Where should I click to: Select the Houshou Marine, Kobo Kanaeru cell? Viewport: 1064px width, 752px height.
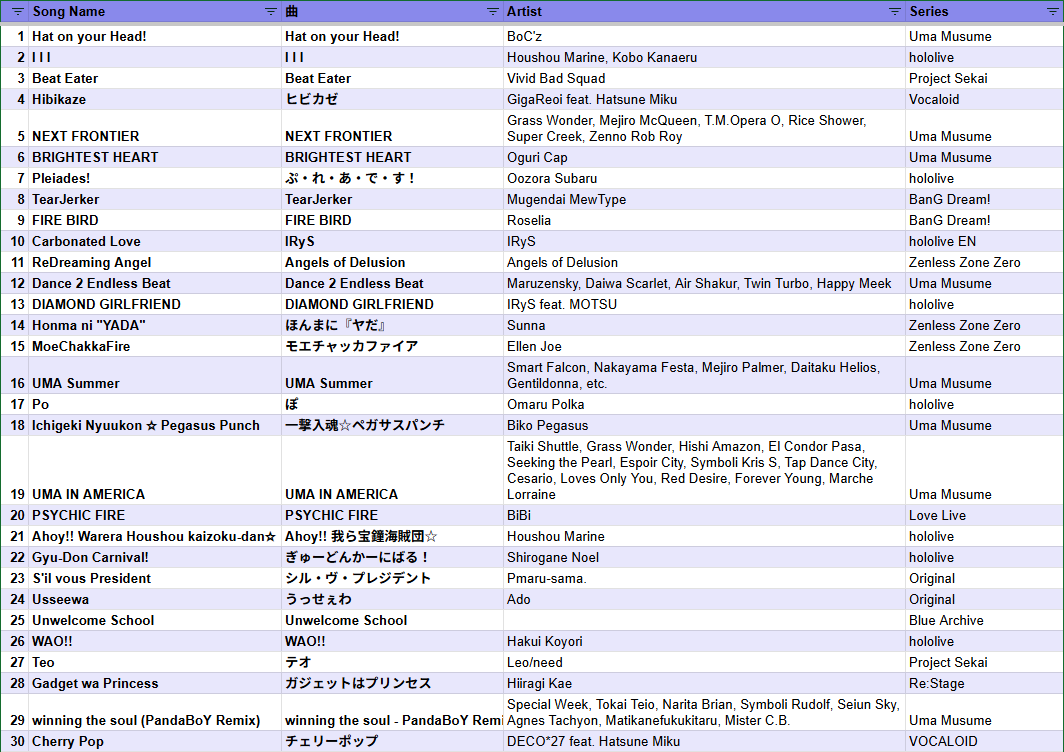(704, 58)
